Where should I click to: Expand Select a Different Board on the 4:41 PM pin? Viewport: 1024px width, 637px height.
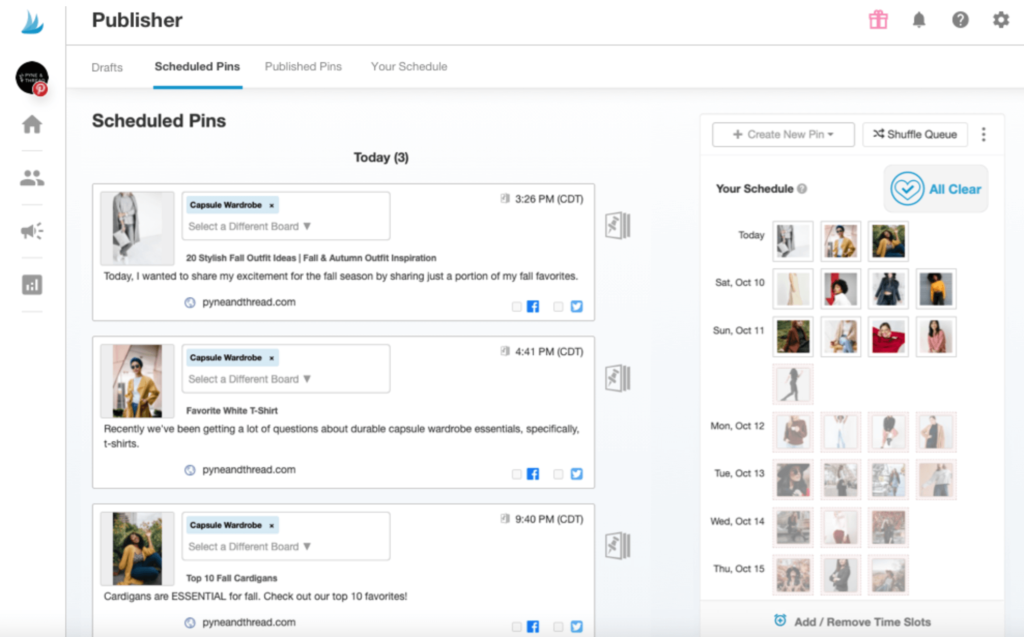click(249, 379)
